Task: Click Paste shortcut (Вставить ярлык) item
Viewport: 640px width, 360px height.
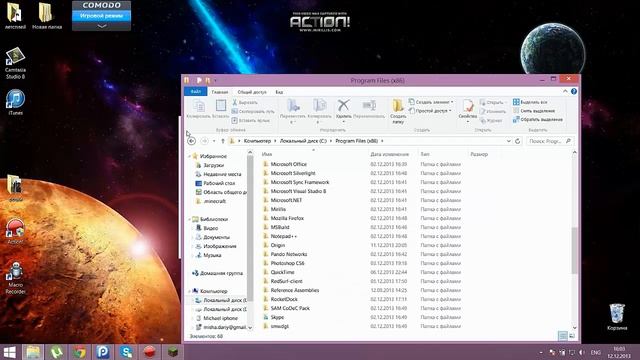Action: [x=251, y=120]
